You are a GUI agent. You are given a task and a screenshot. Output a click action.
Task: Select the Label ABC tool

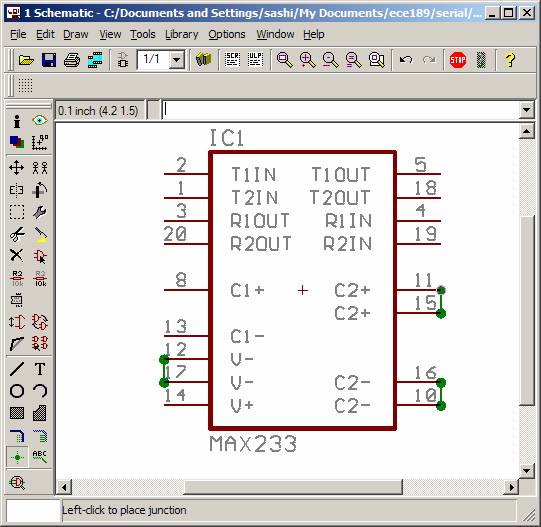coord(40,457)
